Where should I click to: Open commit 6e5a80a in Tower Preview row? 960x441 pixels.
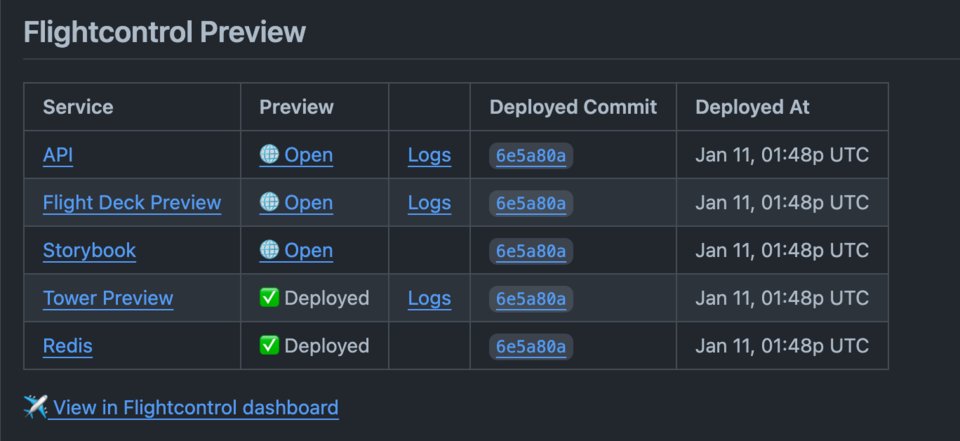tap(531, 299)
